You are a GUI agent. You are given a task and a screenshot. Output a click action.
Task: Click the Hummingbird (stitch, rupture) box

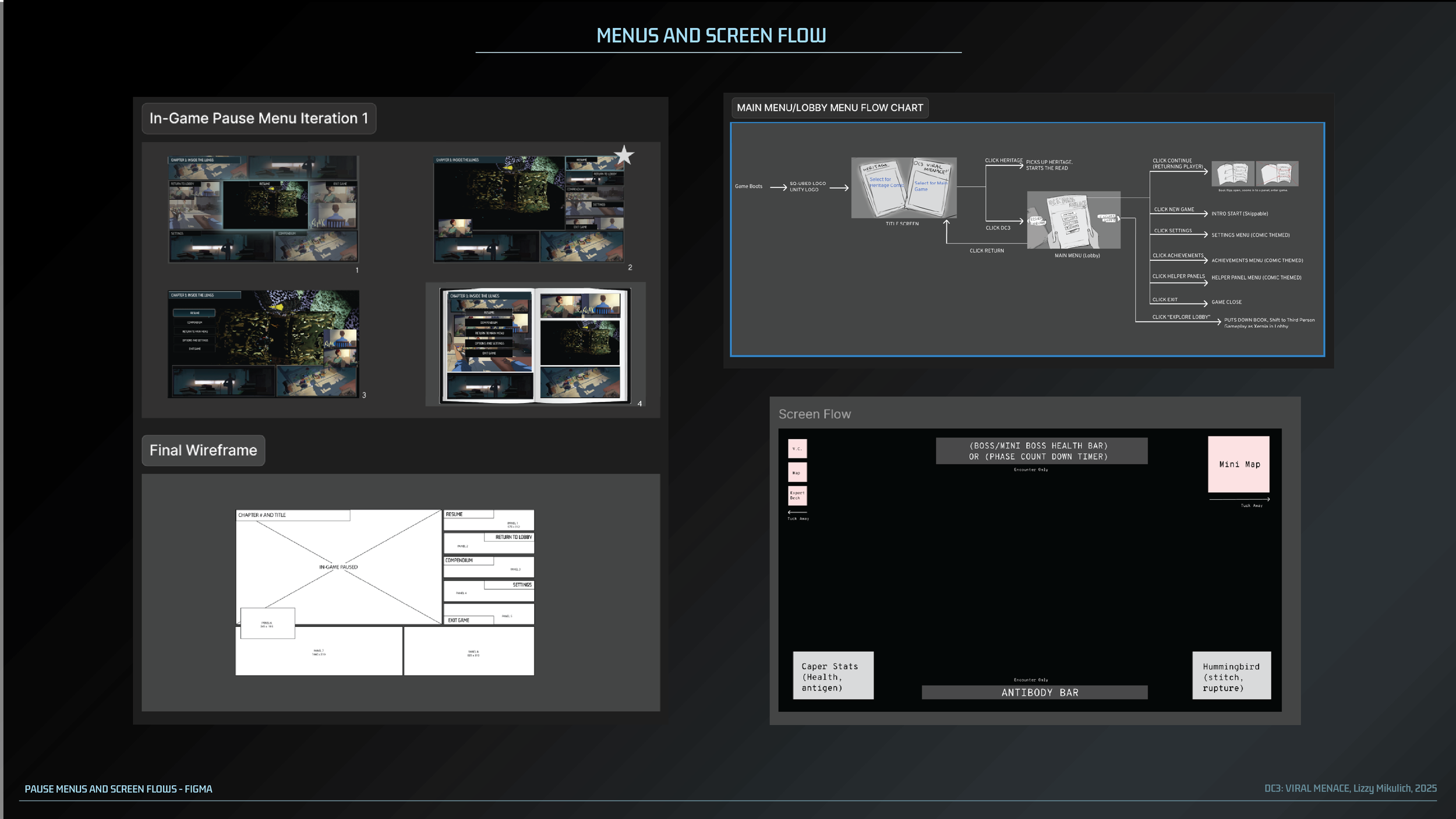1231,675
